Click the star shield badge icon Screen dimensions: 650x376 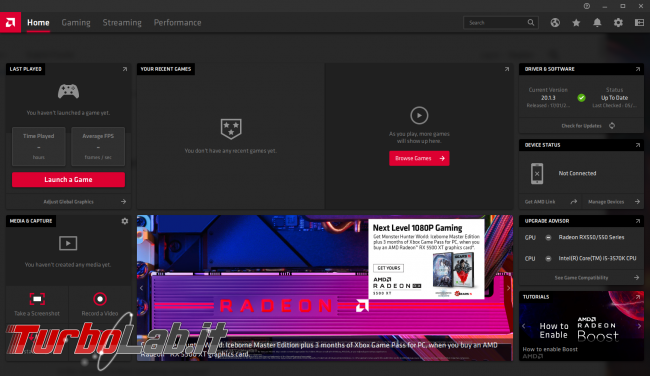point(231,129)
